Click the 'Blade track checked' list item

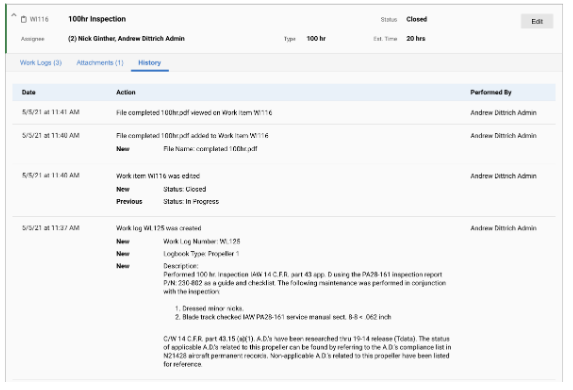(287, 317)
